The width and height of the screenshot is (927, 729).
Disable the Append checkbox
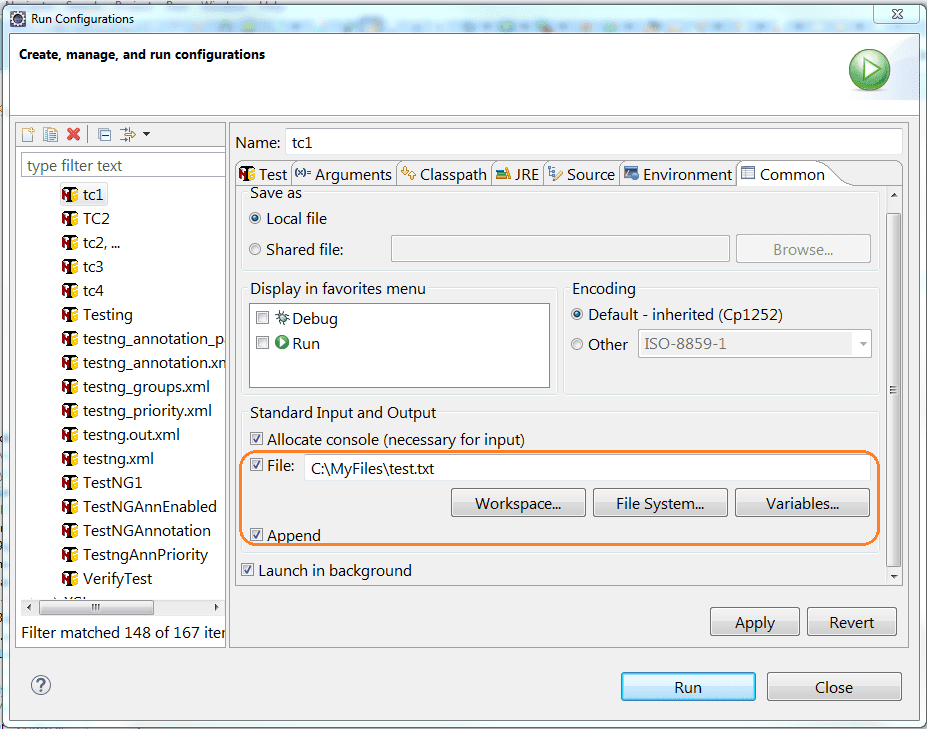point(256,535)
